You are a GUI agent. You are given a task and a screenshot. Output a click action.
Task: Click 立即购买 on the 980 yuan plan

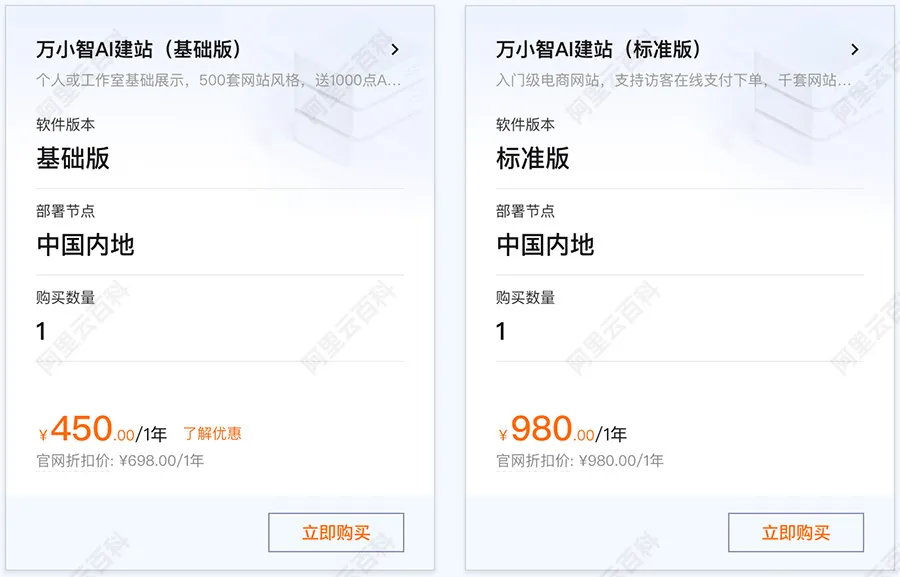click(x=797, y=531)
